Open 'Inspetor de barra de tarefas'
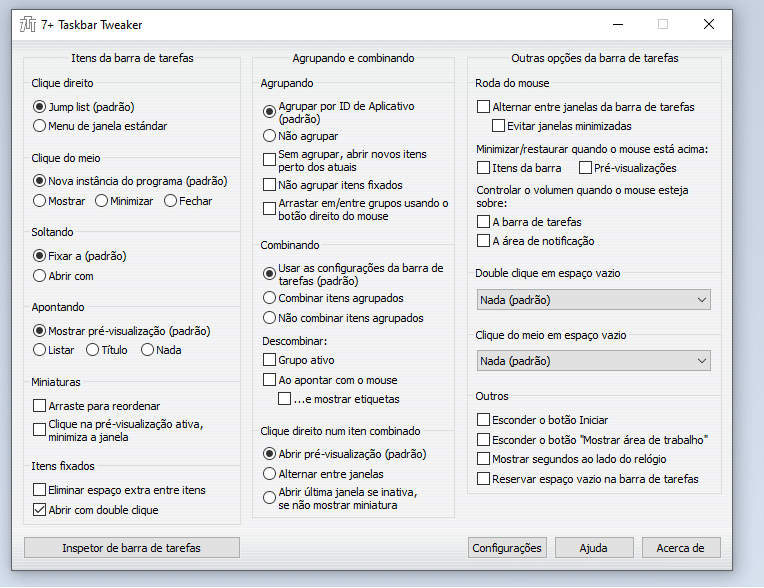 pyautogui.click(x=132, y=547)
